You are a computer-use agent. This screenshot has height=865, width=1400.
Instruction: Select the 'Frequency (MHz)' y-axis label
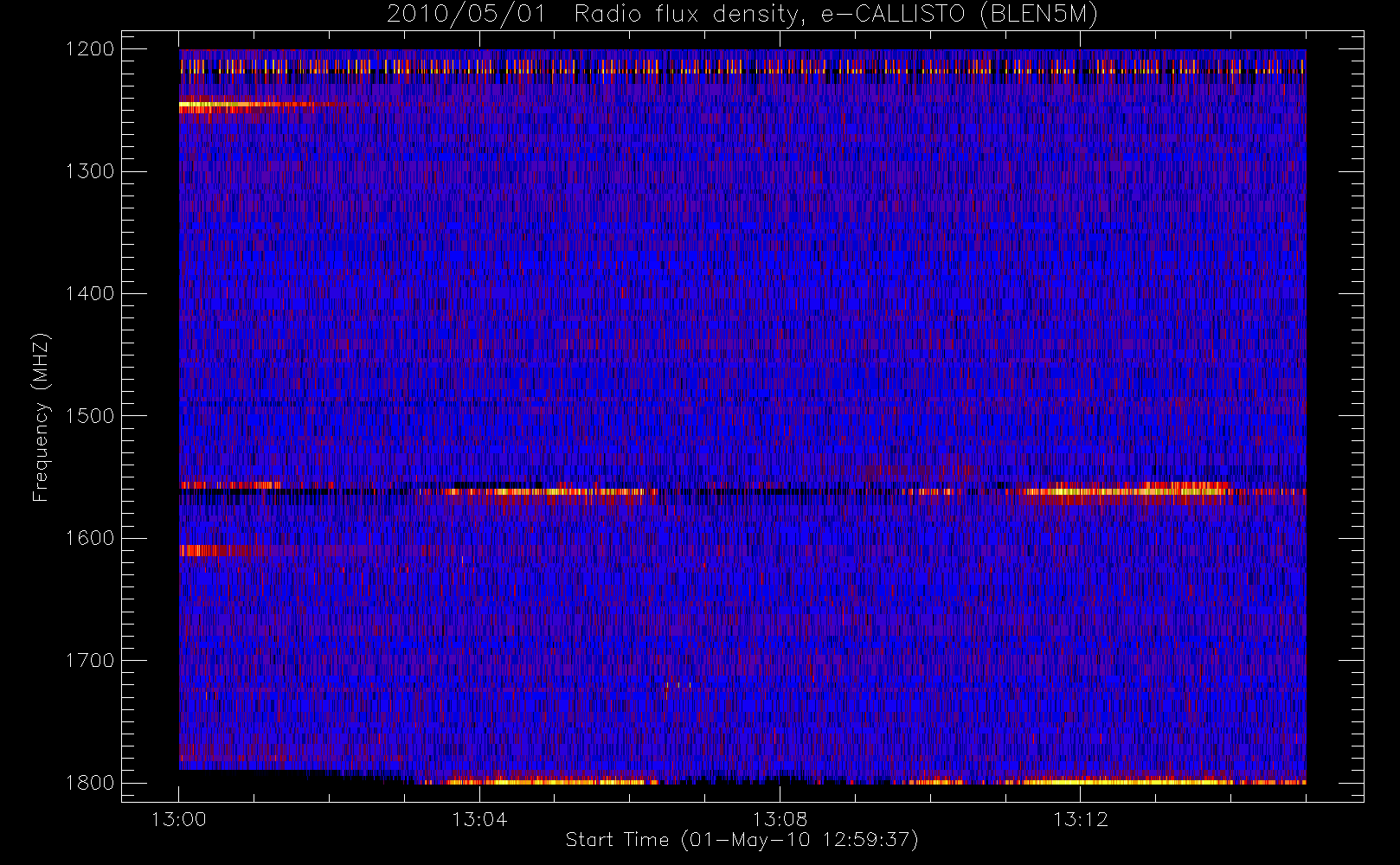pyautogui.click(x=40, y=417)
